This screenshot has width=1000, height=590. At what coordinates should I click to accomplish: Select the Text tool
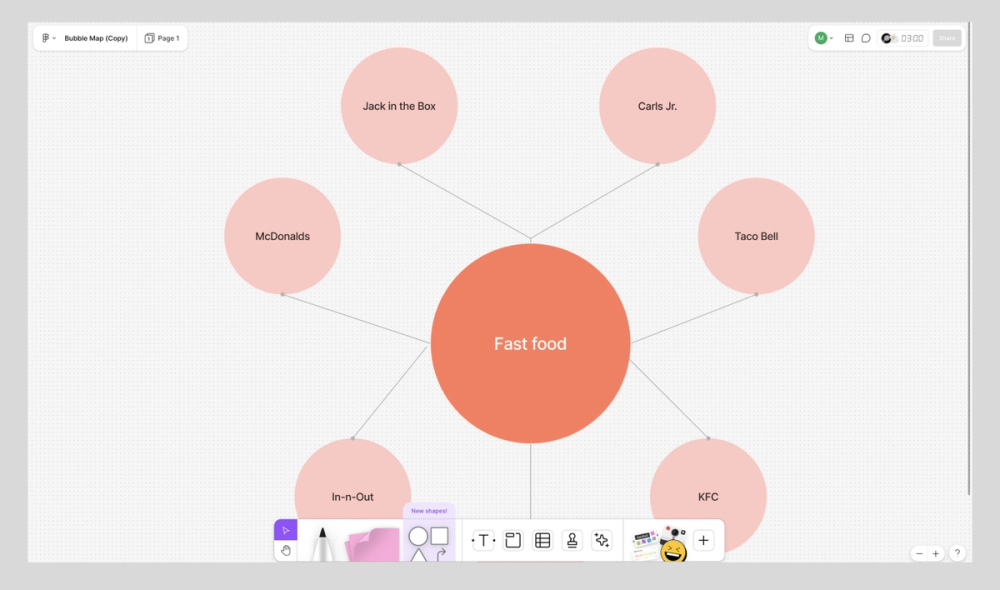(x=483, y=539)
